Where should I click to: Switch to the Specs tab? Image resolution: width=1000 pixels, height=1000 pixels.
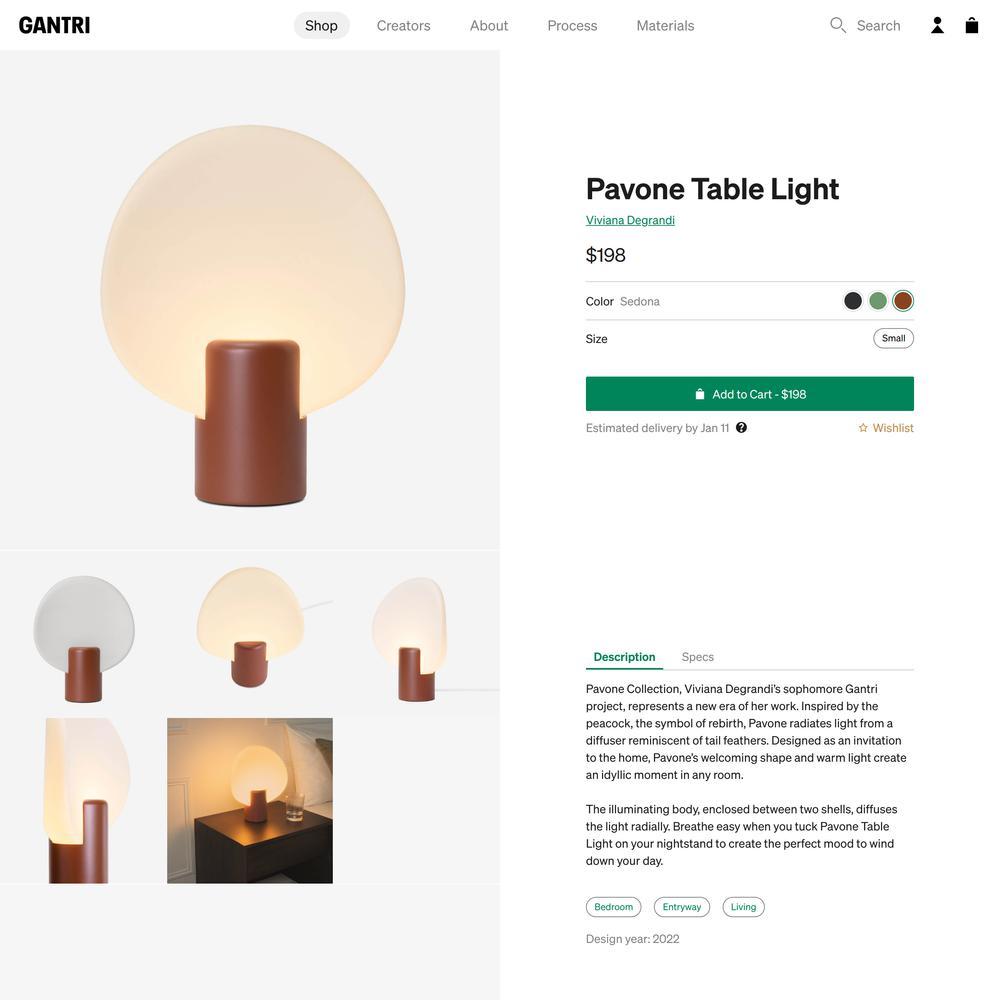[697, 657]
